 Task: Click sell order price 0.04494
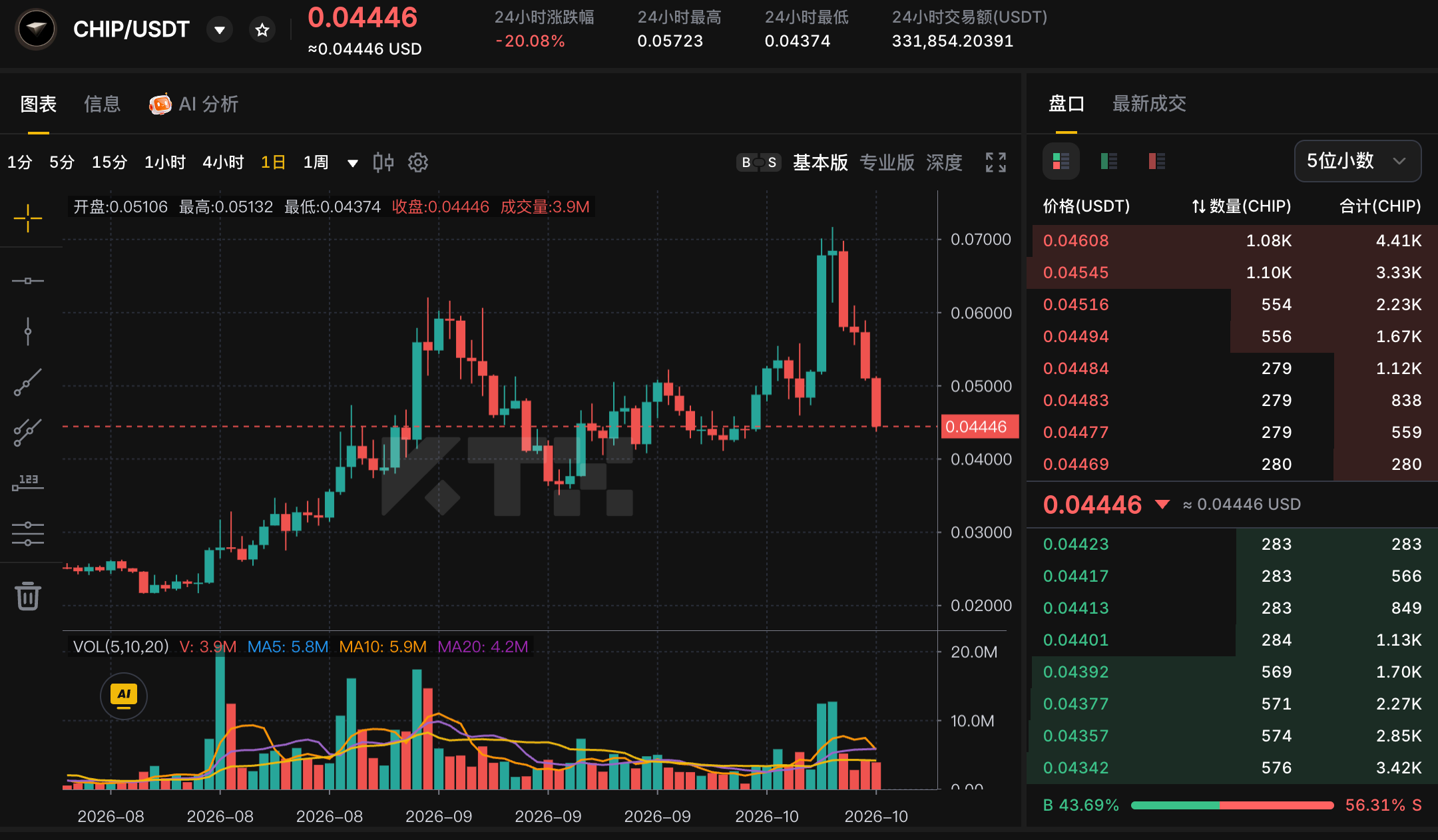pyautogui.click(x=1076, y=337)
